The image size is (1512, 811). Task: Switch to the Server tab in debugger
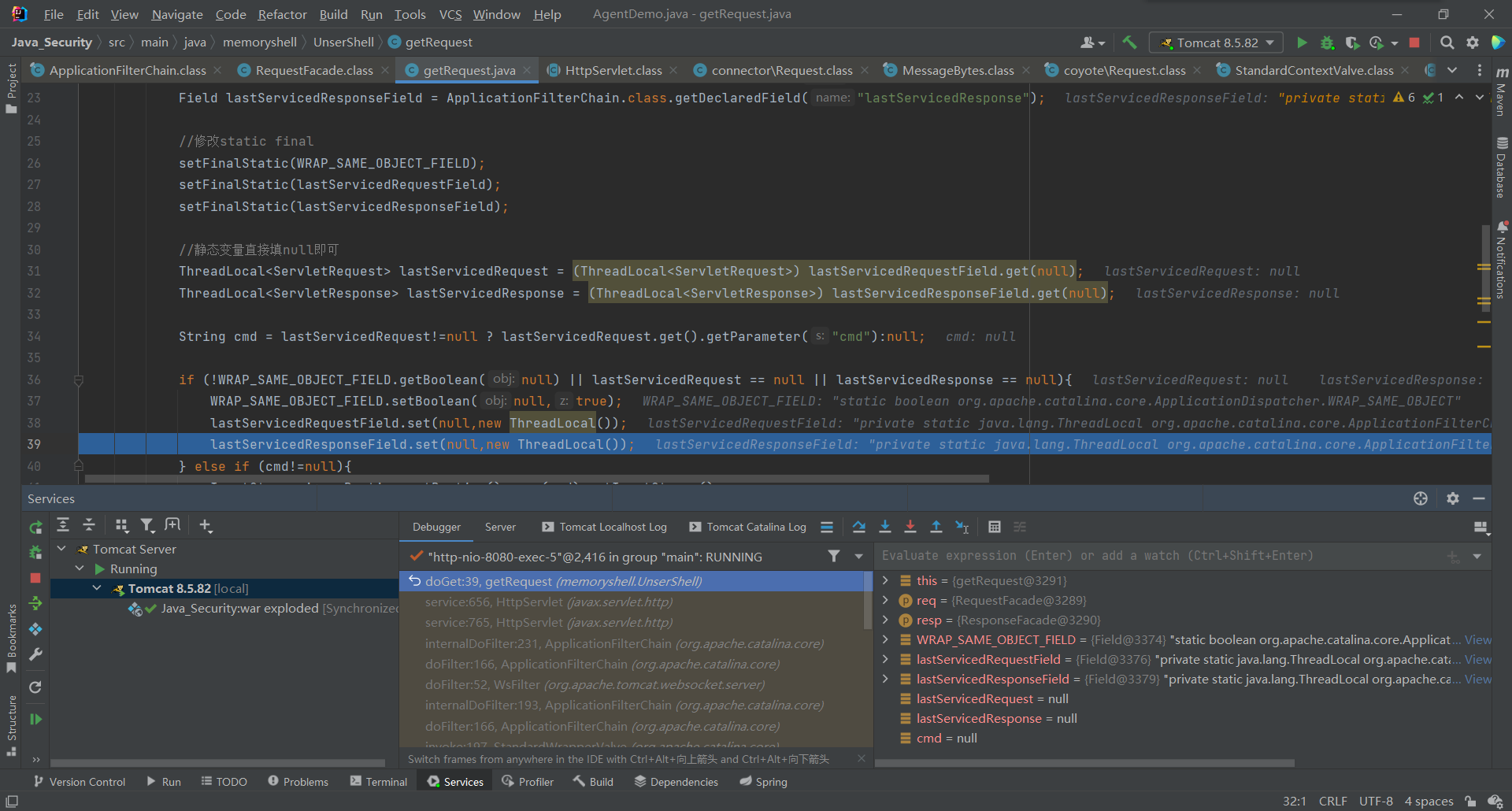tap(500, 527)
